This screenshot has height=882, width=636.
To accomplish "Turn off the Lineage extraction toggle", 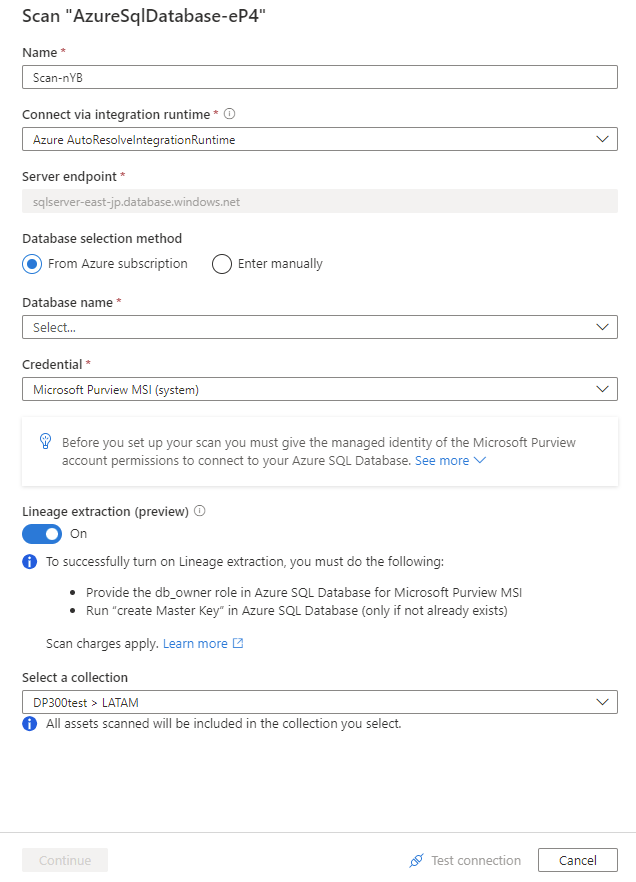I will click(41, 533).
